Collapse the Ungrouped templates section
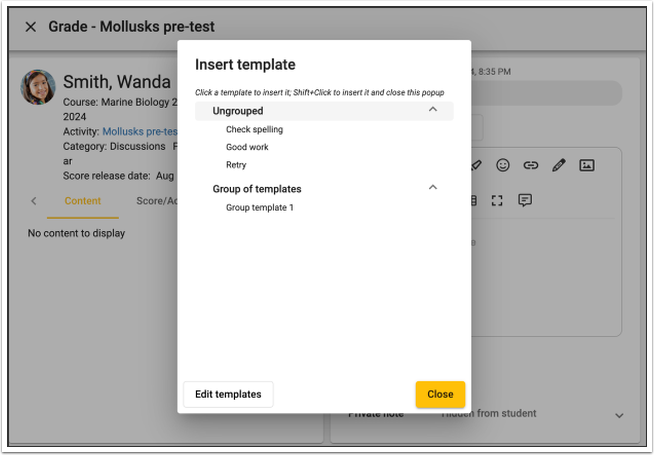The width and height of the screenshot is (654, 455). coord(432,110)
